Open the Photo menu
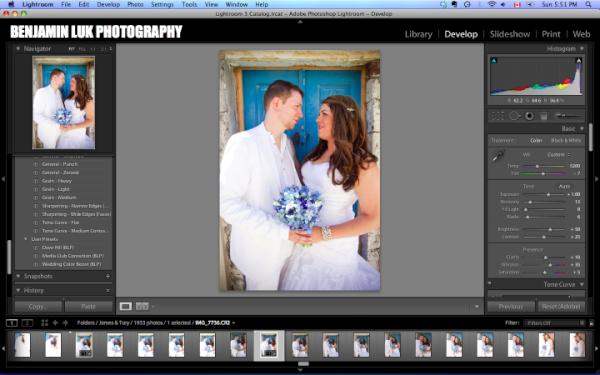600x375 pixels. point(135,4)
